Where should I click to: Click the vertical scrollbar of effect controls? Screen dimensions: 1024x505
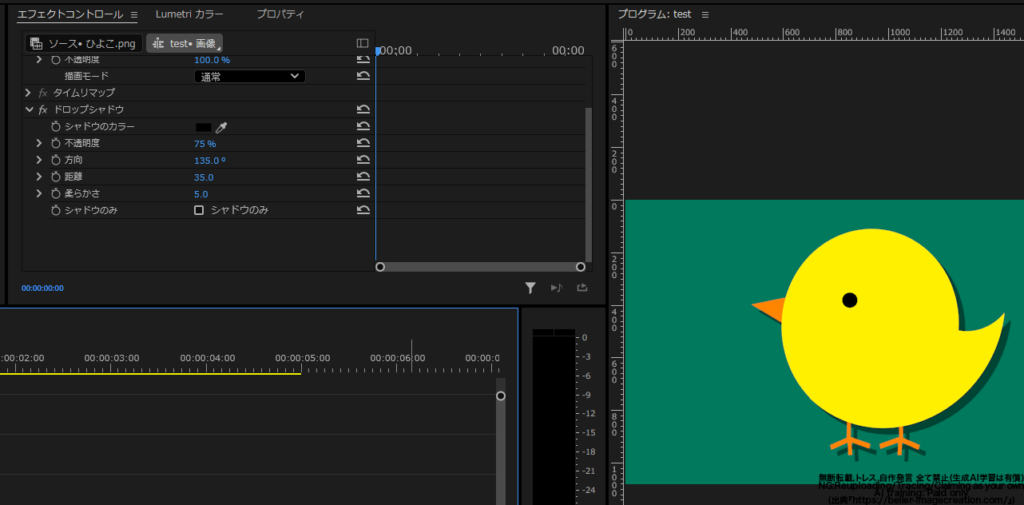click(x=588, y=184)
